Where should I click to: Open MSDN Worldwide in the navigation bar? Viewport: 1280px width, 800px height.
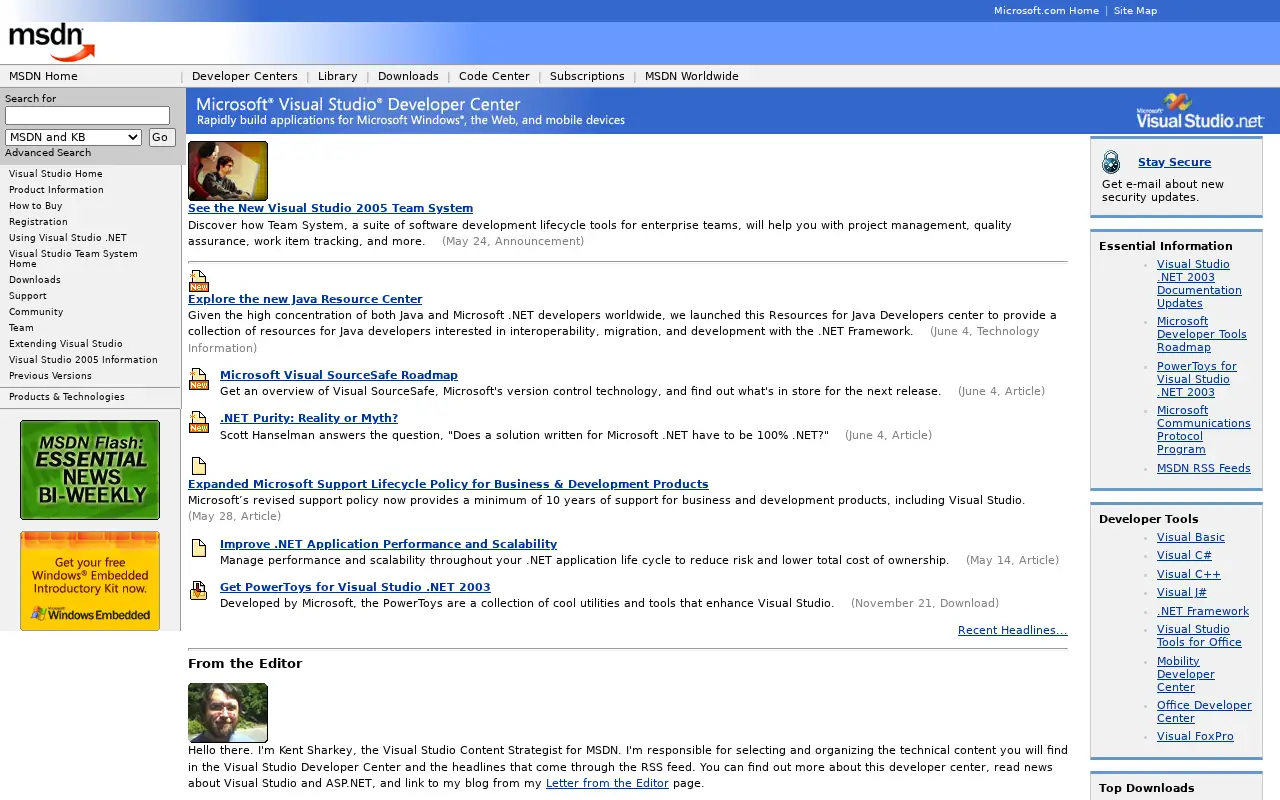pos(692,76)
